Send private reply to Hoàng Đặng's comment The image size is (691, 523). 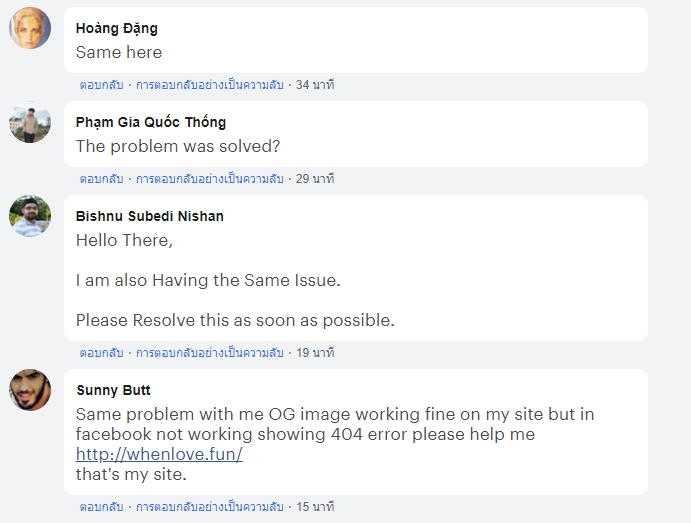209,85
